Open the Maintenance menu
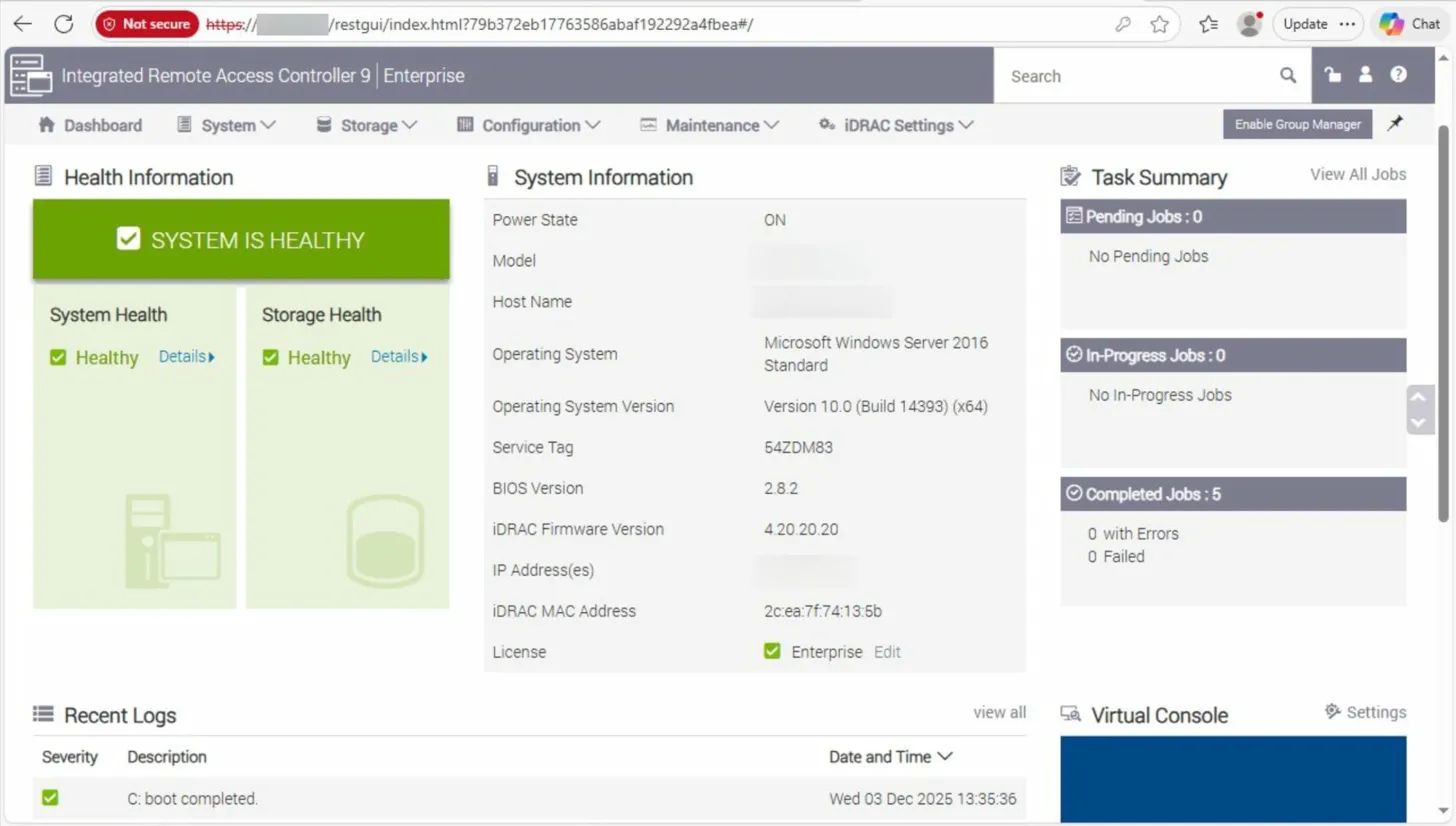Viewport: 1456px width, 826px height. click(x=710, y=125)
